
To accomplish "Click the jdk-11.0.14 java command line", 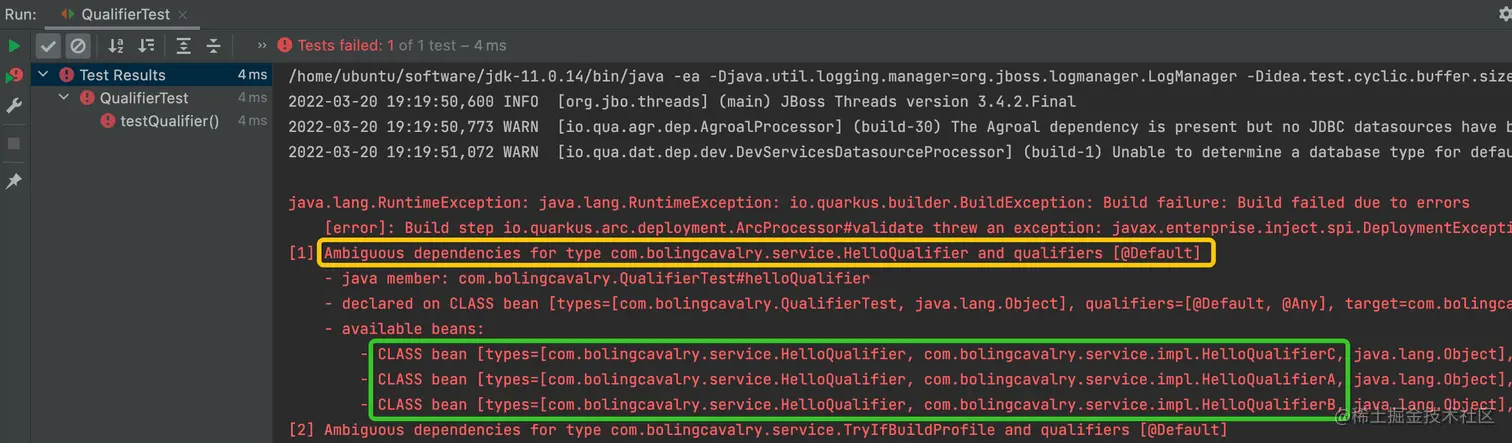I will click(x=899, y=76).
